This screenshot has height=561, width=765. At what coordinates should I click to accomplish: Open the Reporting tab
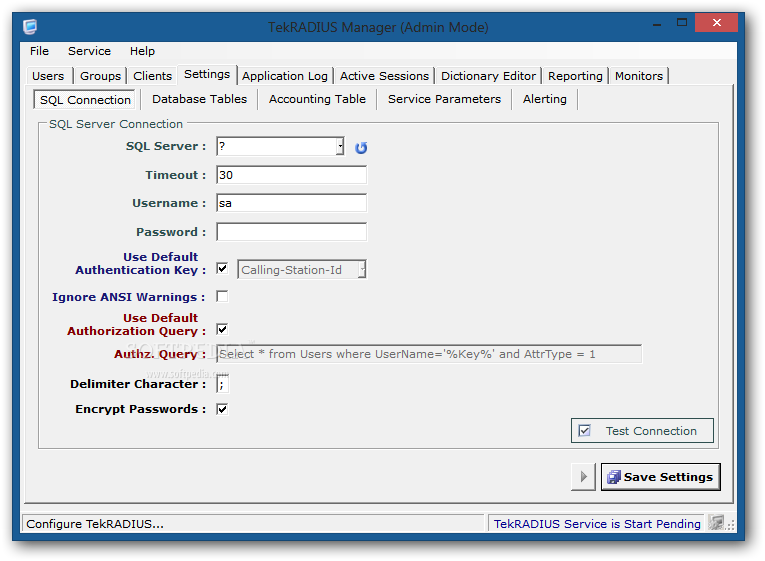[575, 76]
